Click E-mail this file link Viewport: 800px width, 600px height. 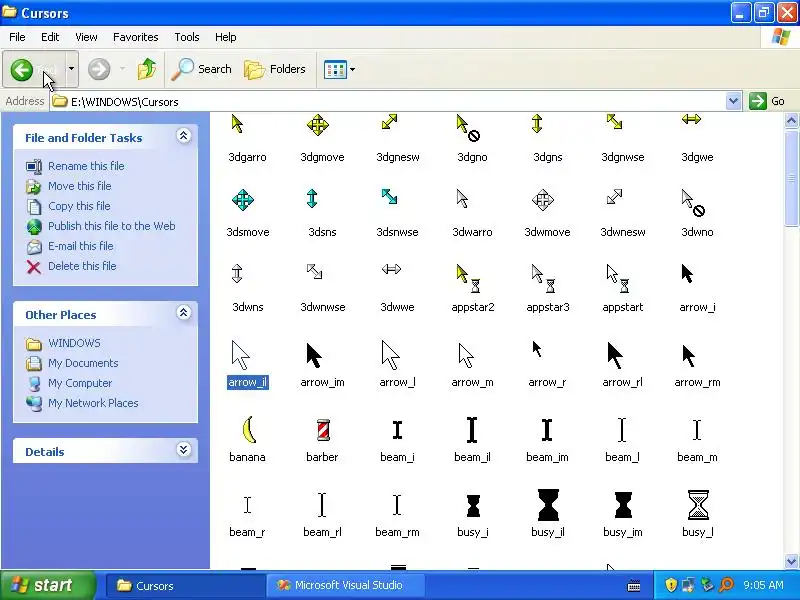pyautogui.click(x=81, y=246)
